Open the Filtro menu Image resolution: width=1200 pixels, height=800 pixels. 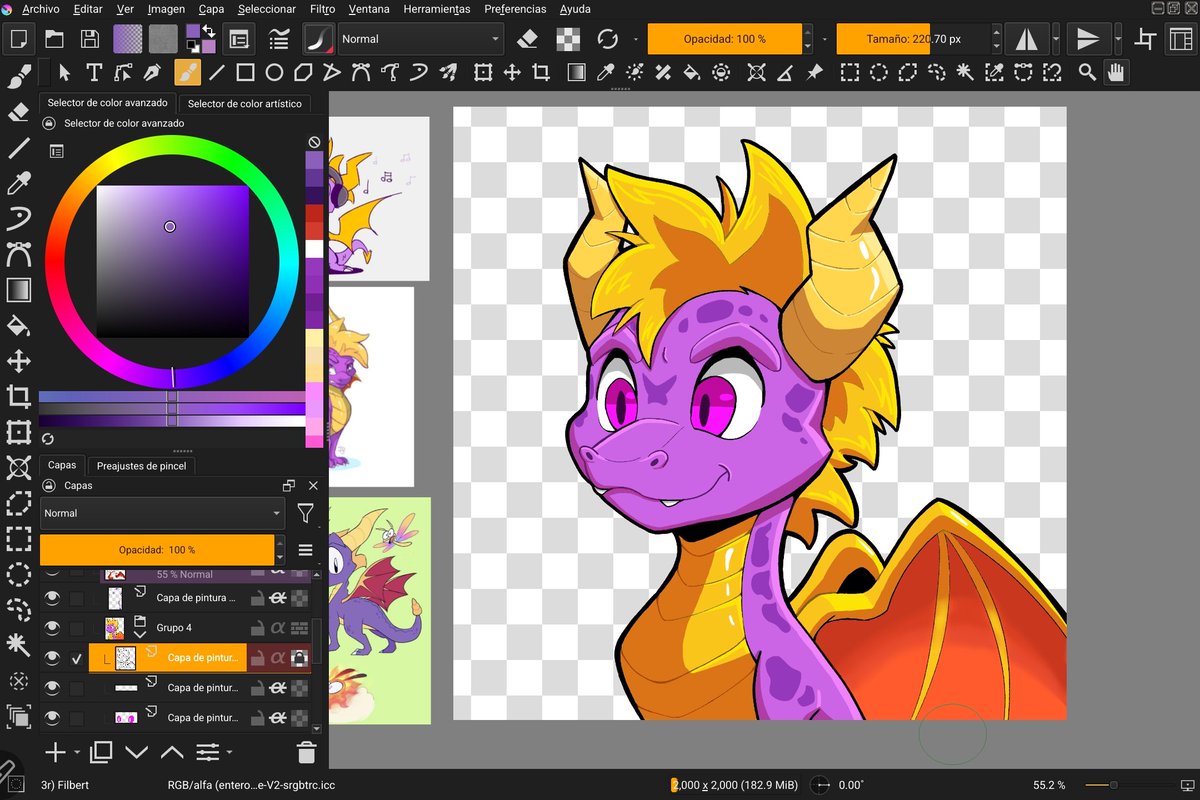322,9
